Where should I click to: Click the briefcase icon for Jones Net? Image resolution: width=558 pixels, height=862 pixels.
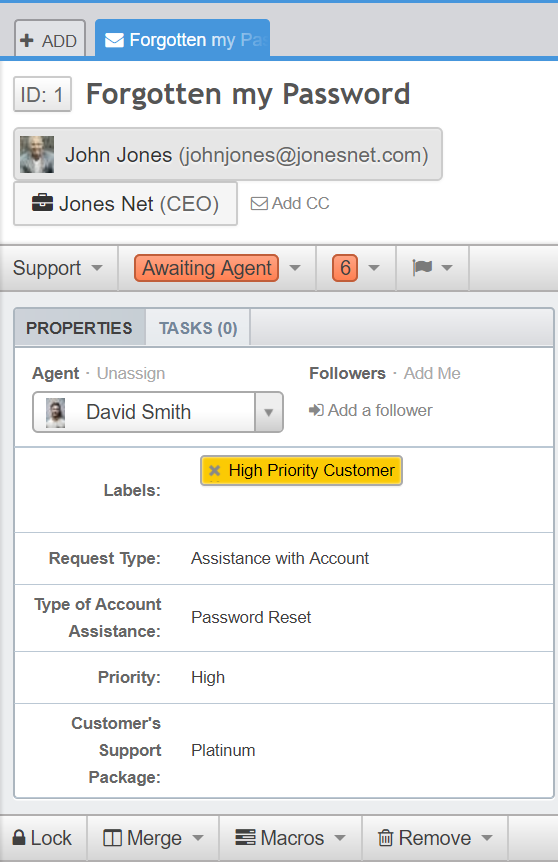(x=42, y=203)
